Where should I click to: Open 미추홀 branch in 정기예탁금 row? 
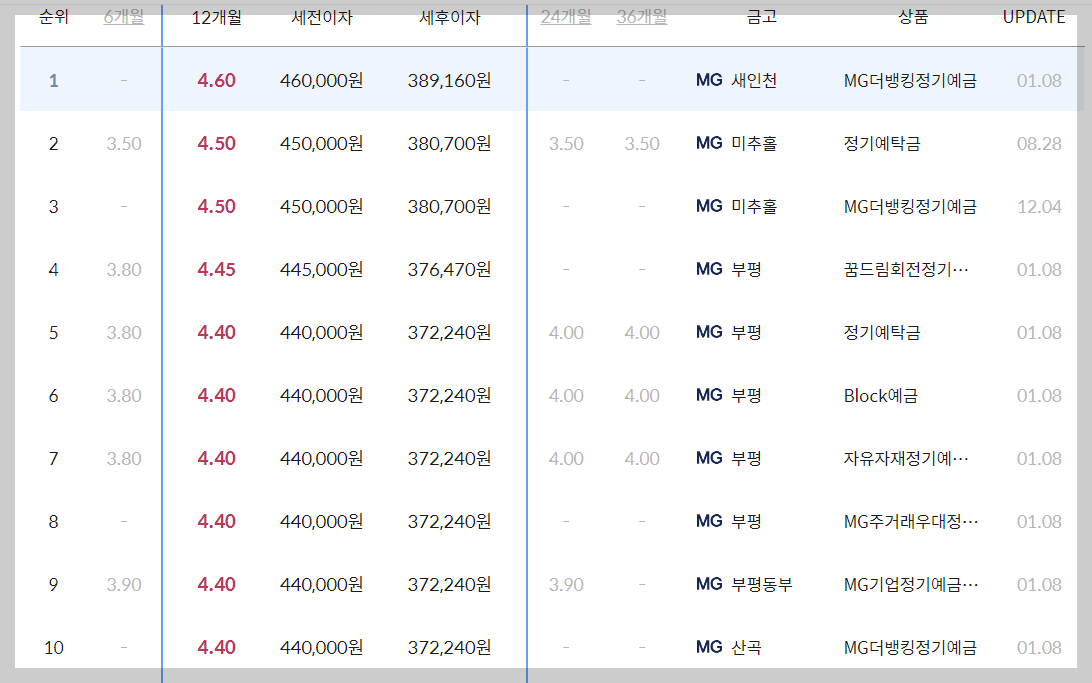[754, 143]
